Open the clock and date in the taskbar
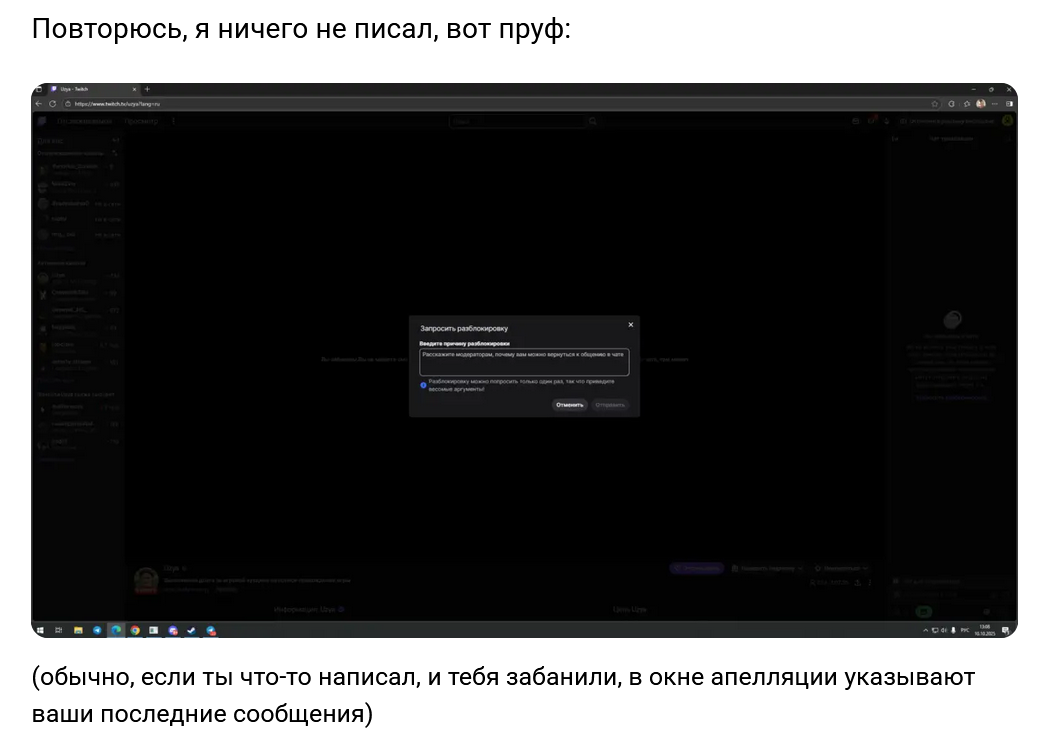Viewport: 1041px width, 747px height. pos(985,630)
